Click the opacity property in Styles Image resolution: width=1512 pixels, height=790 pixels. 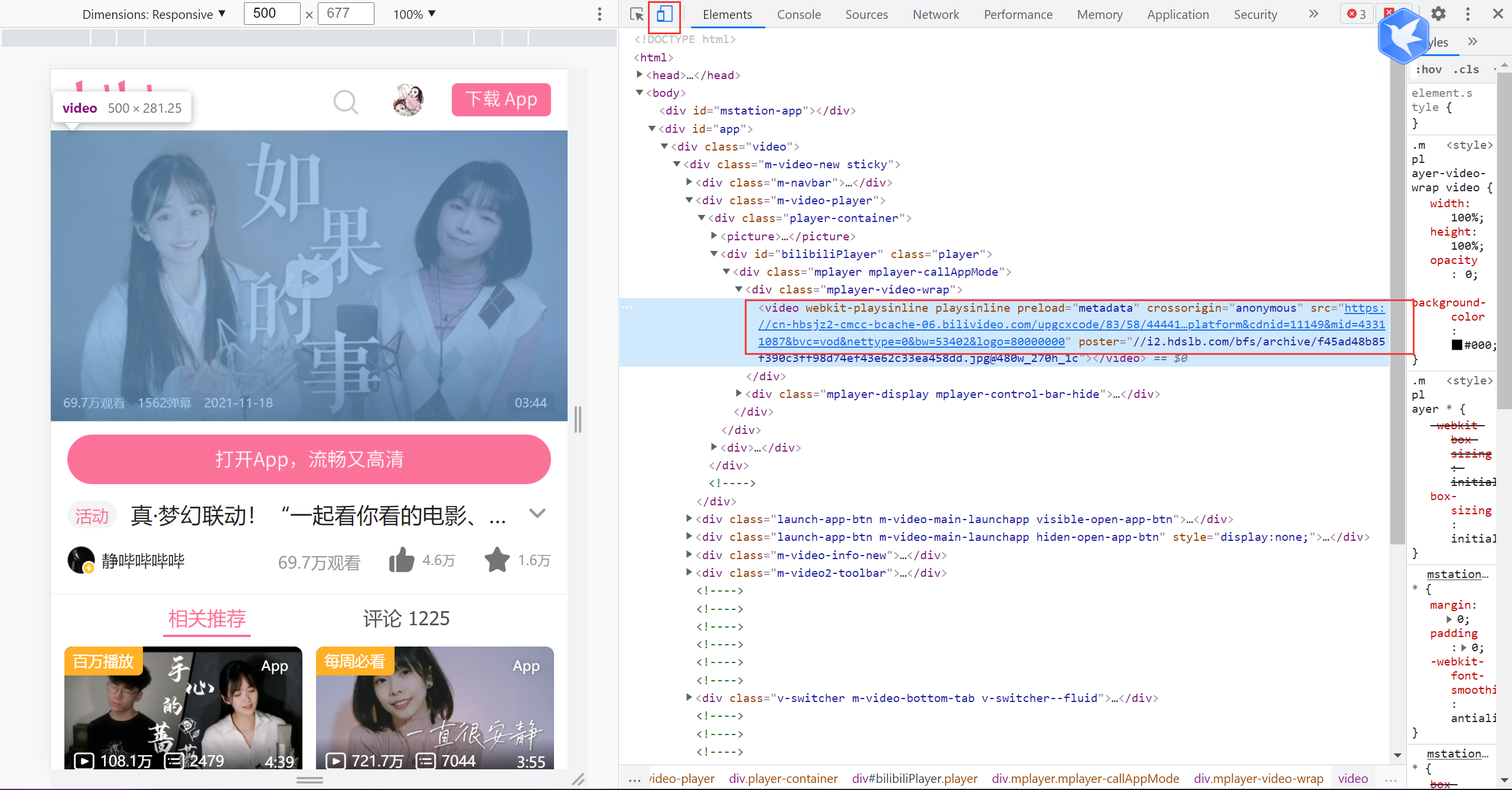1453,260
